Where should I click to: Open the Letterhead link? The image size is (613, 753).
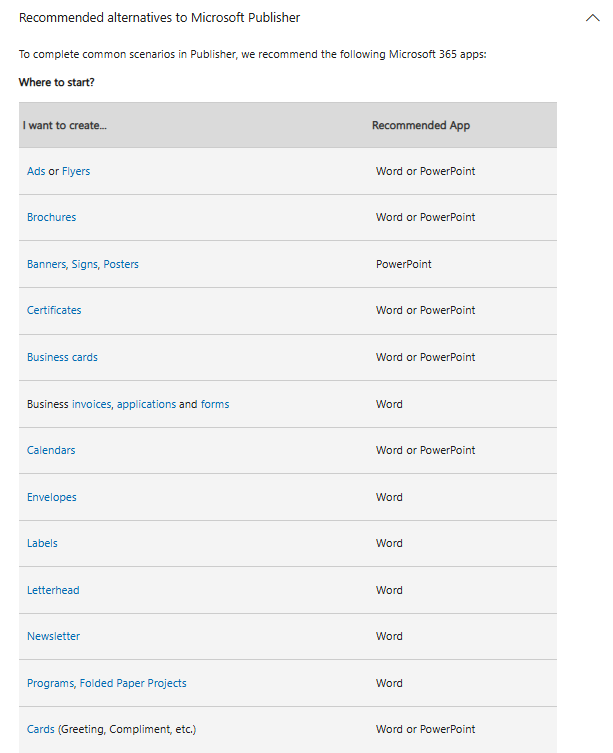(x=53, y=590)
